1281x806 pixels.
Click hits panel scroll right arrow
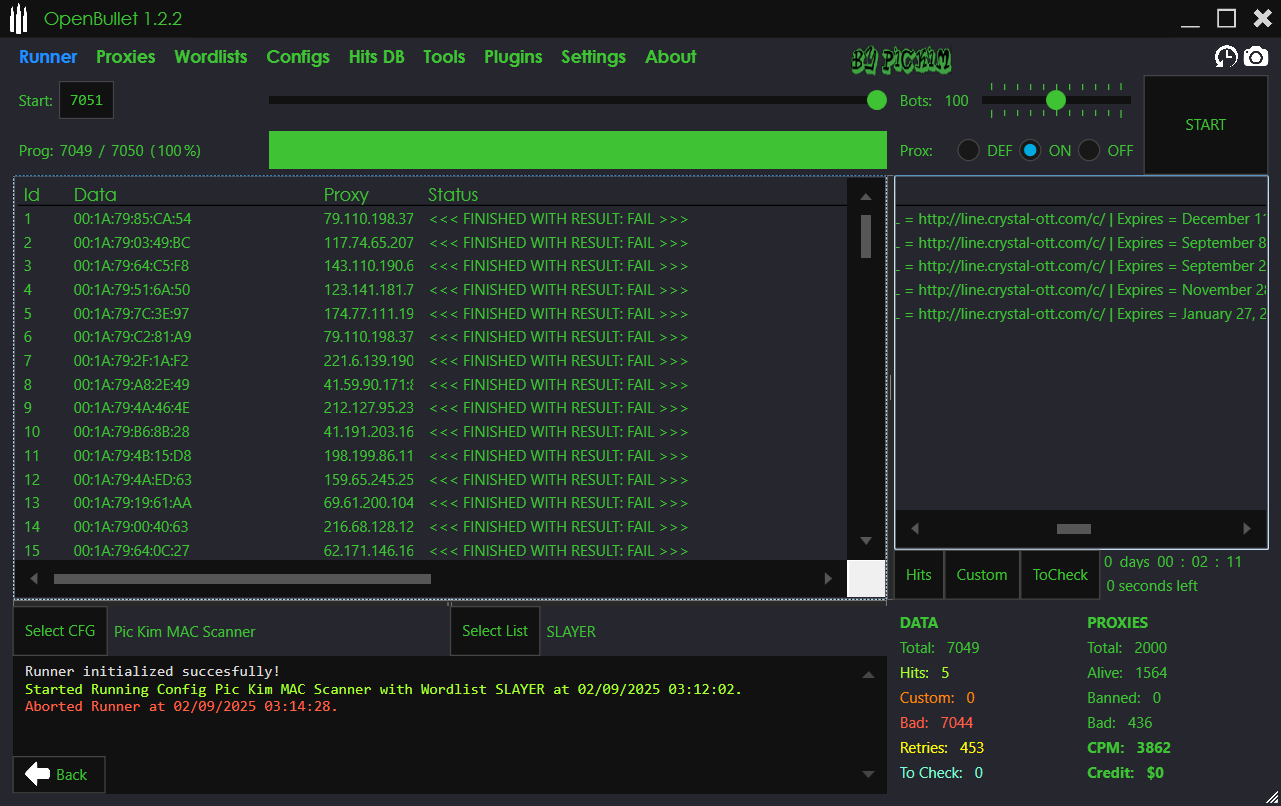click(1246, 528)
